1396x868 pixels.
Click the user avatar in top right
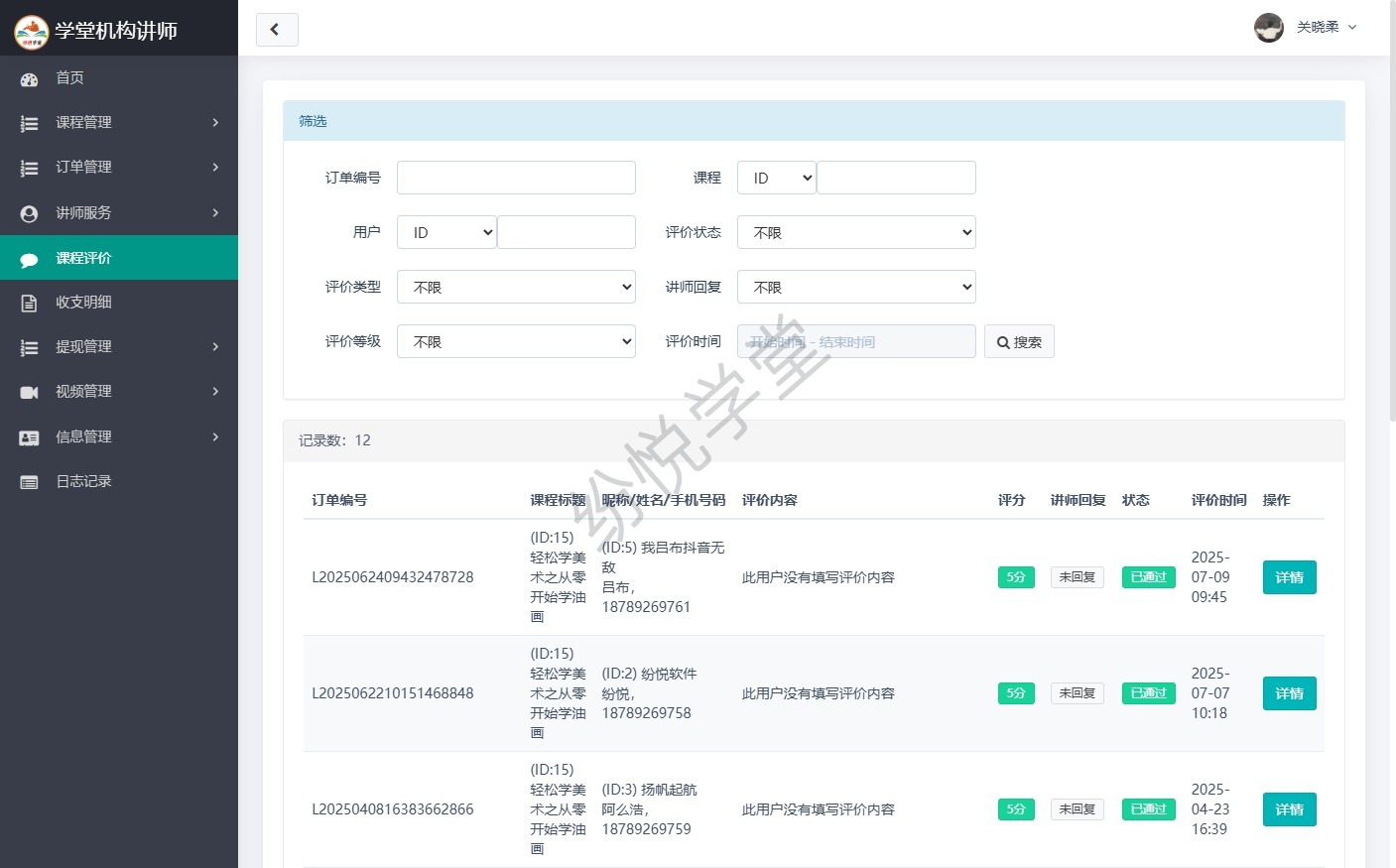click(1268, 28)
